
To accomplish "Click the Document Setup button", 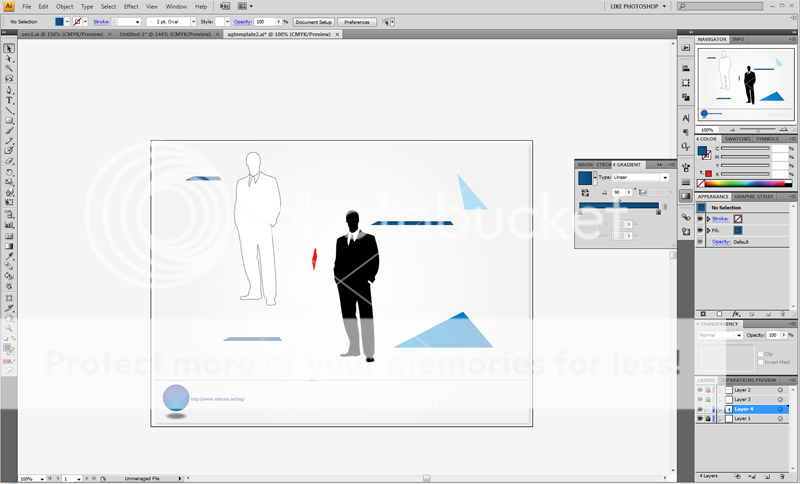I will pyautogui.click(x=313, y=21).
